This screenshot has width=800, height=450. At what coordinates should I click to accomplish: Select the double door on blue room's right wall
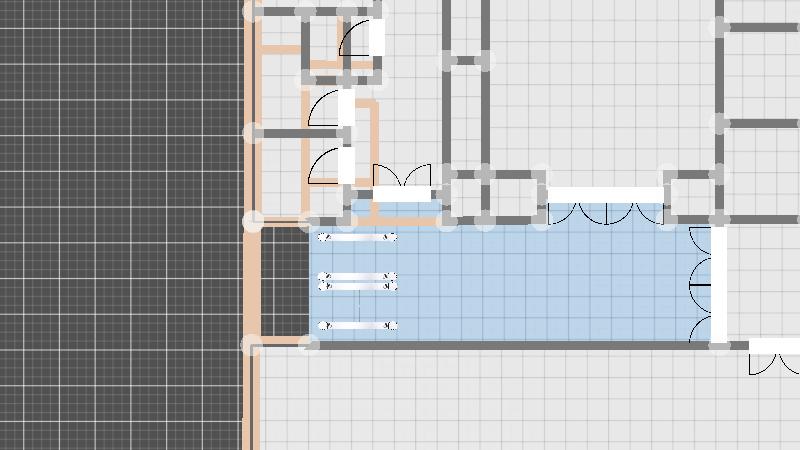[x=708, y=285]
